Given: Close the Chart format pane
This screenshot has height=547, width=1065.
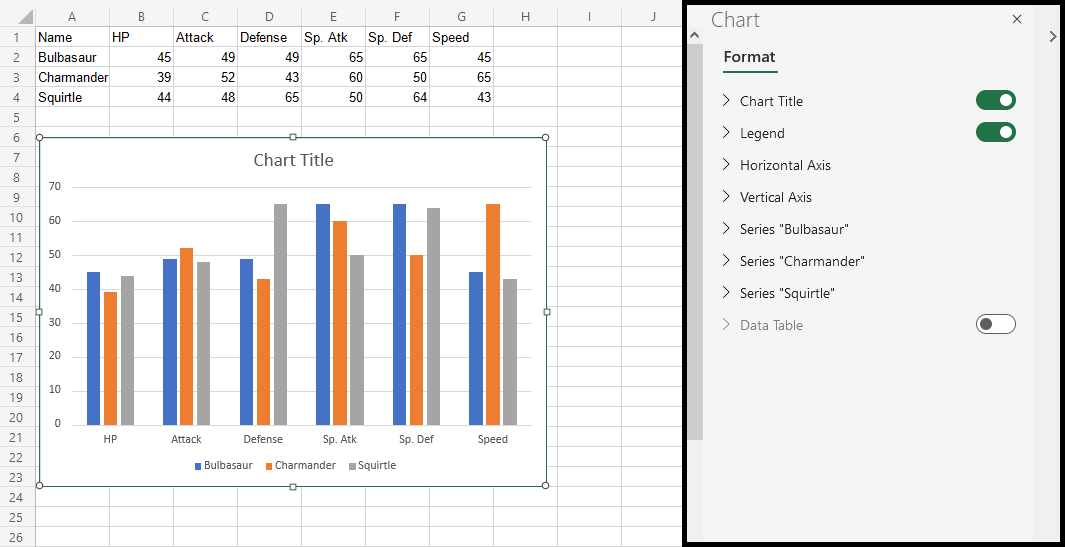Looking at the screenshot, I should [x=1017, y=20].
